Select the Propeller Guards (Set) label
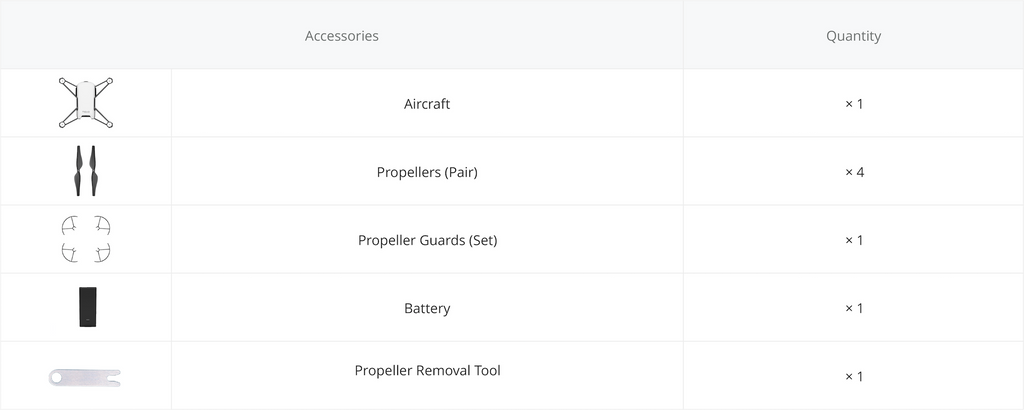This screenshot has width=1024, height=410. click(427, 240)
